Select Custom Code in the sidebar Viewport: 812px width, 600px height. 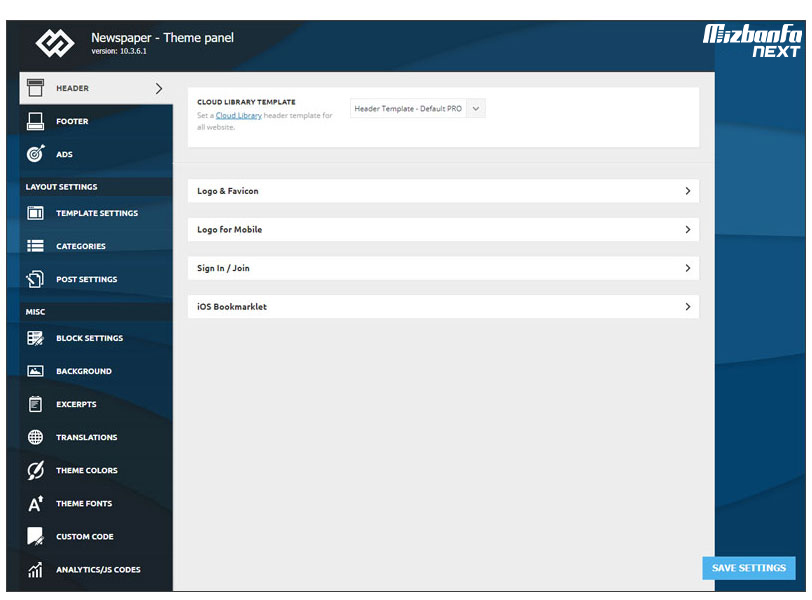96,536
